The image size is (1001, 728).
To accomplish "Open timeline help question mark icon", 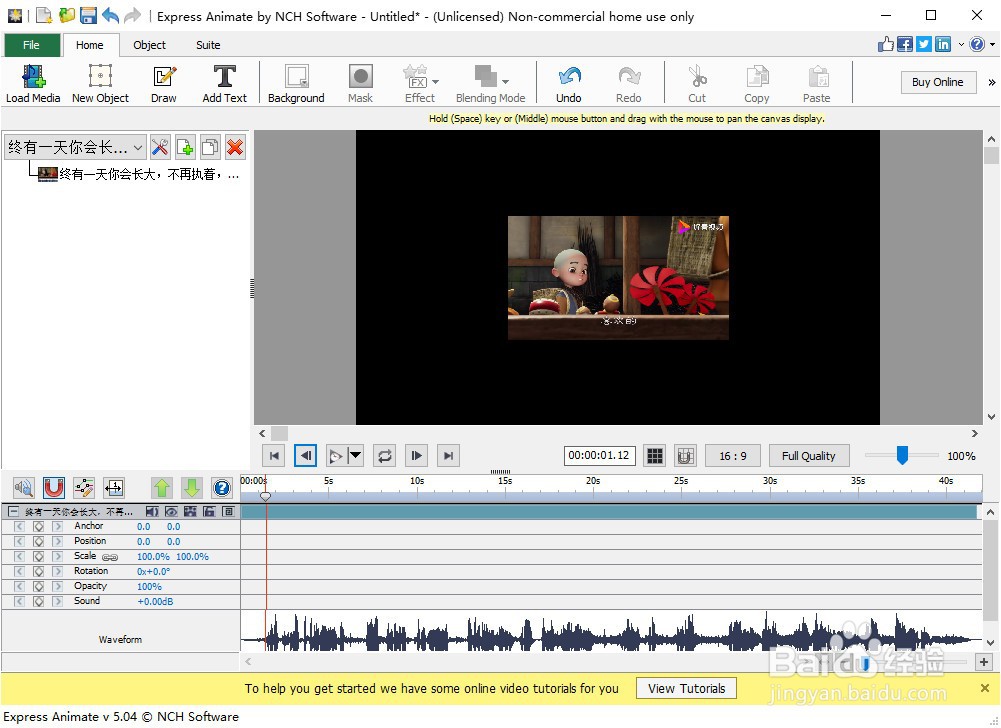I will click(x=222, y=488).
